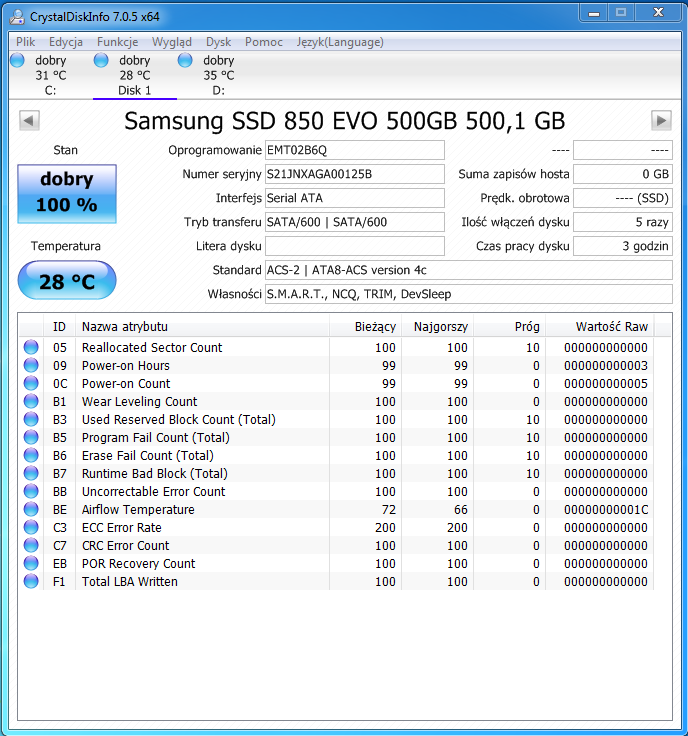Click the dobry 100 % health status button
Screen dimensions: 688x736
(67, 193)
